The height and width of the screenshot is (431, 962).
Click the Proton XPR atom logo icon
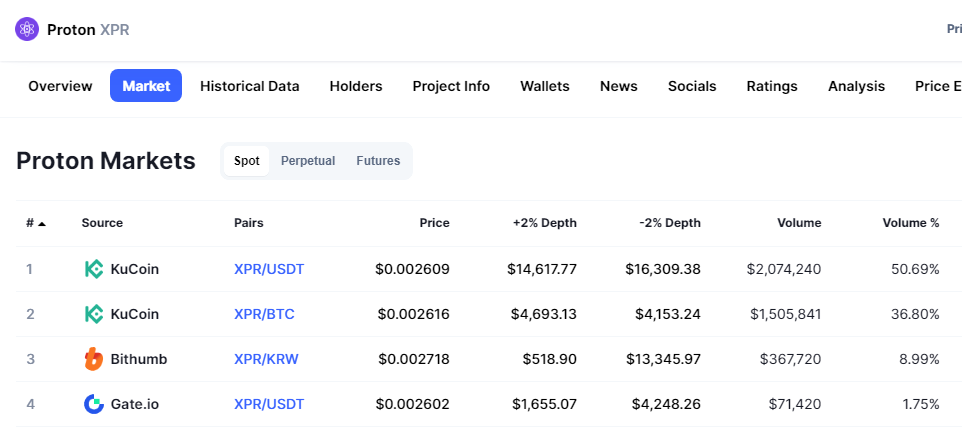27,29
